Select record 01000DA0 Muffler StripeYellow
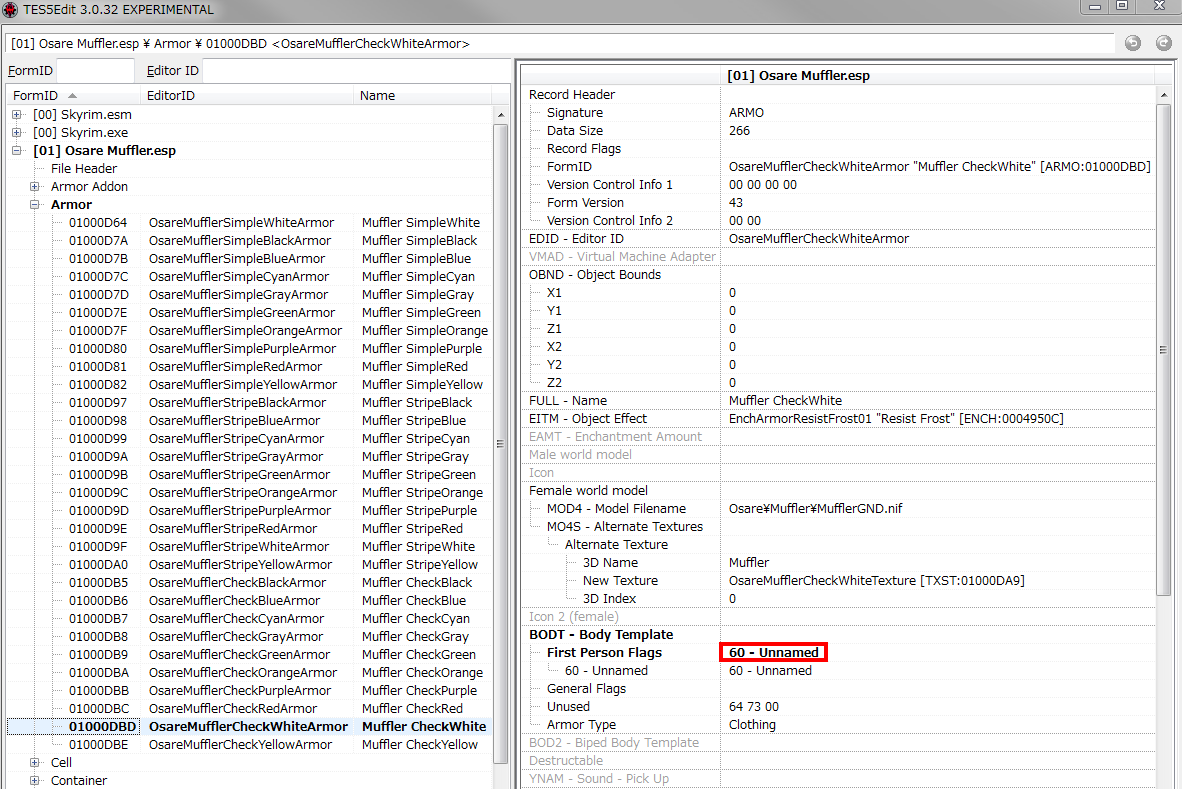Image resolution: width=1182 pixels, height=789 pixels. 249,565
